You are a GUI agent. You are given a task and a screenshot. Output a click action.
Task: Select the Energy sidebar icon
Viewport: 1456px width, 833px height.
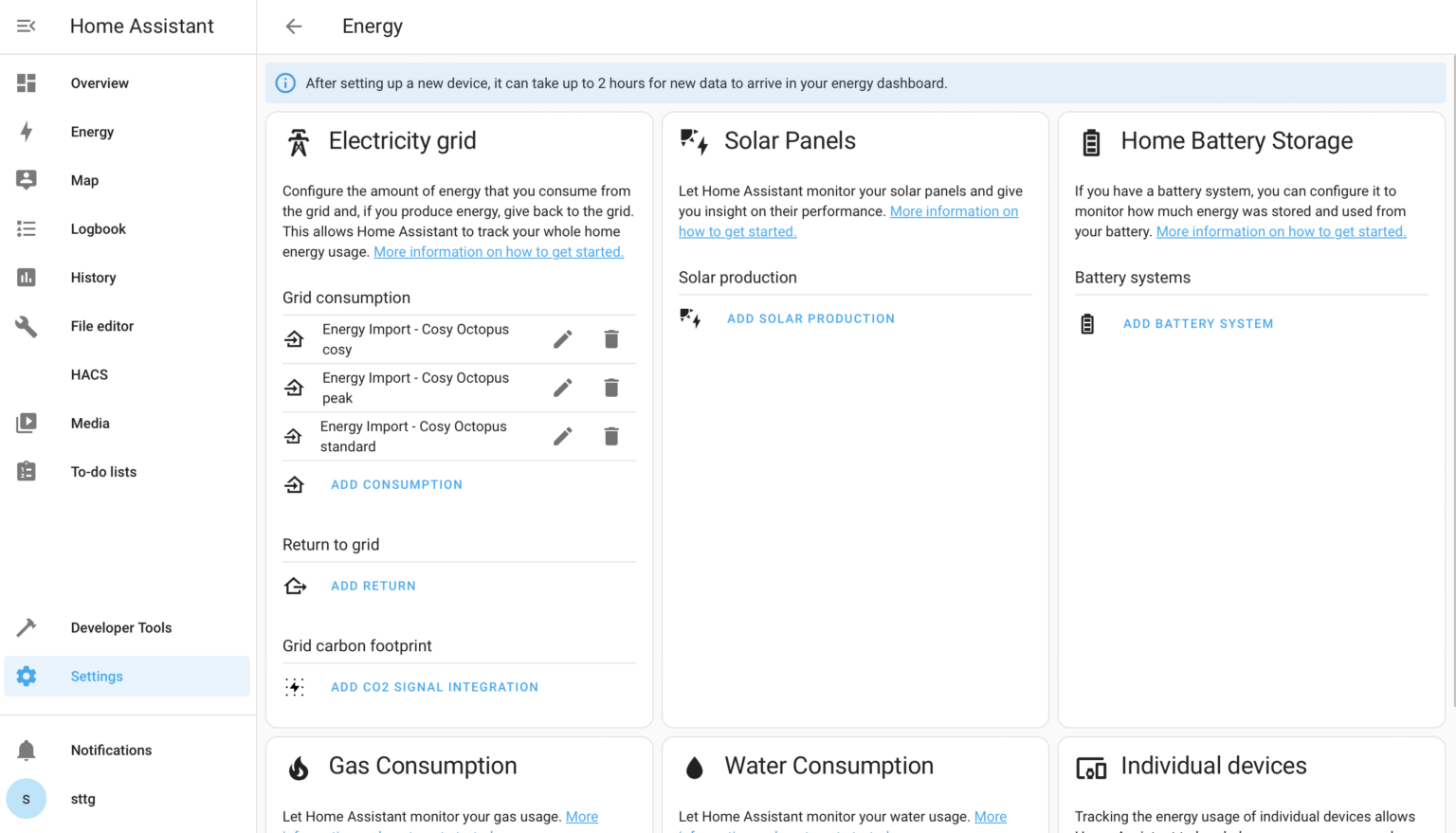[x=26, y=132]
